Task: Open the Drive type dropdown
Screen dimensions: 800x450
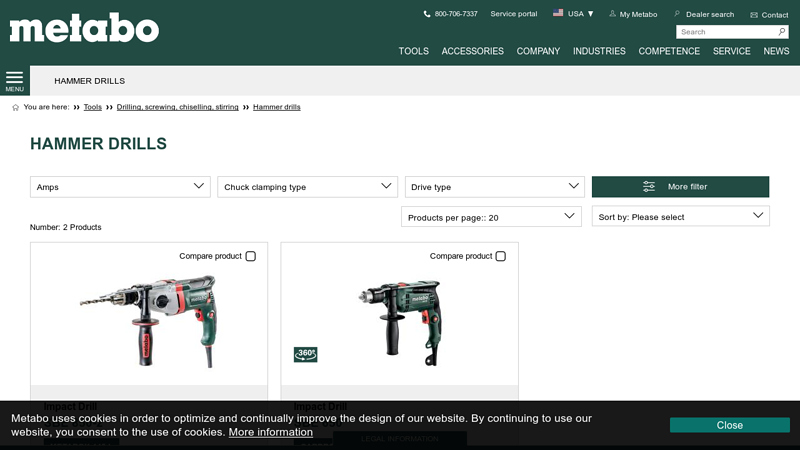Action: click(495, 187)
